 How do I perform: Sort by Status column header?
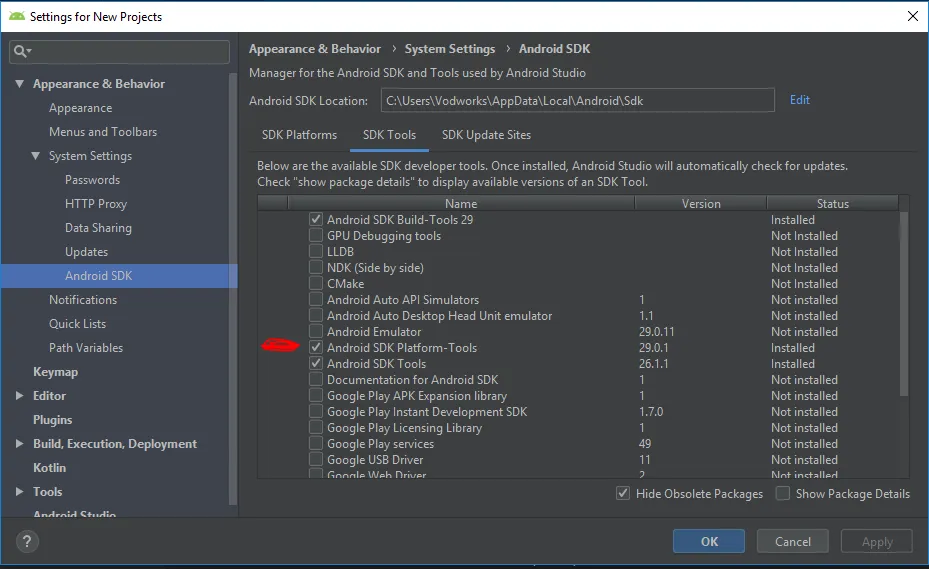click(x=832, y=203)
